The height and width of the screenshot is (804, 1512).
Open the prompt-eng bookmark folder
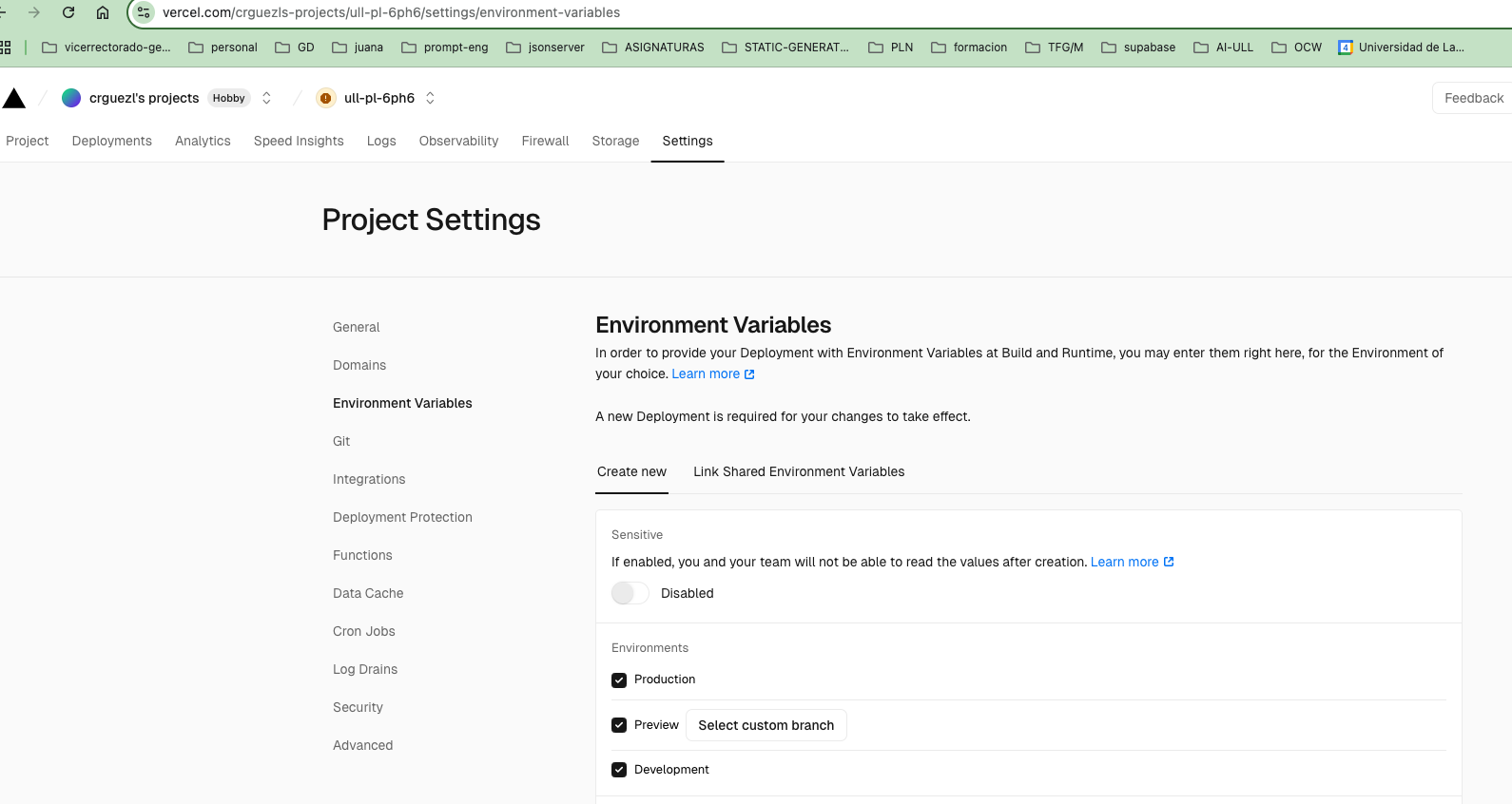[x=445, y=48]
